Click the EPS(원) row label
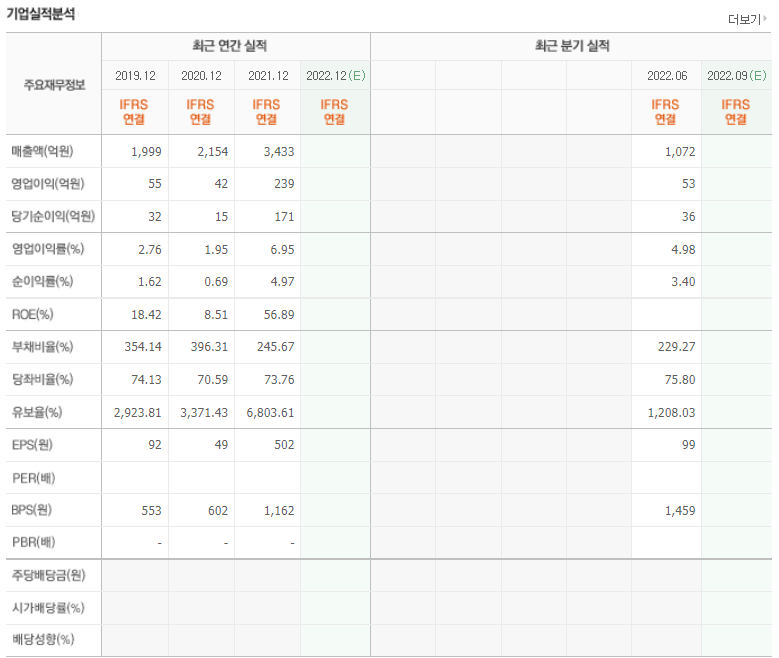Viewport: 779px width, 658px height. click(x=32, y=445)
